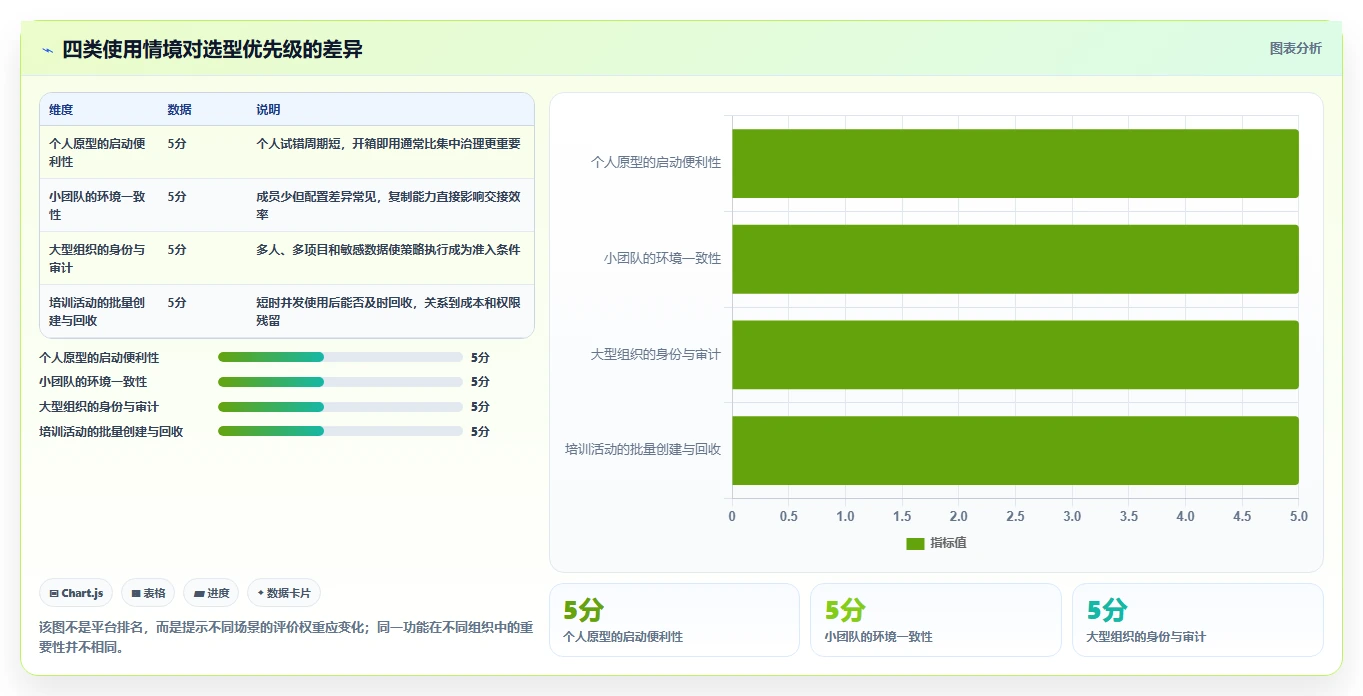This screenshot has width=1363, height=696.
Task: Click the 培训活动的批量创建与回收 y-axis label
Action: 643,450
